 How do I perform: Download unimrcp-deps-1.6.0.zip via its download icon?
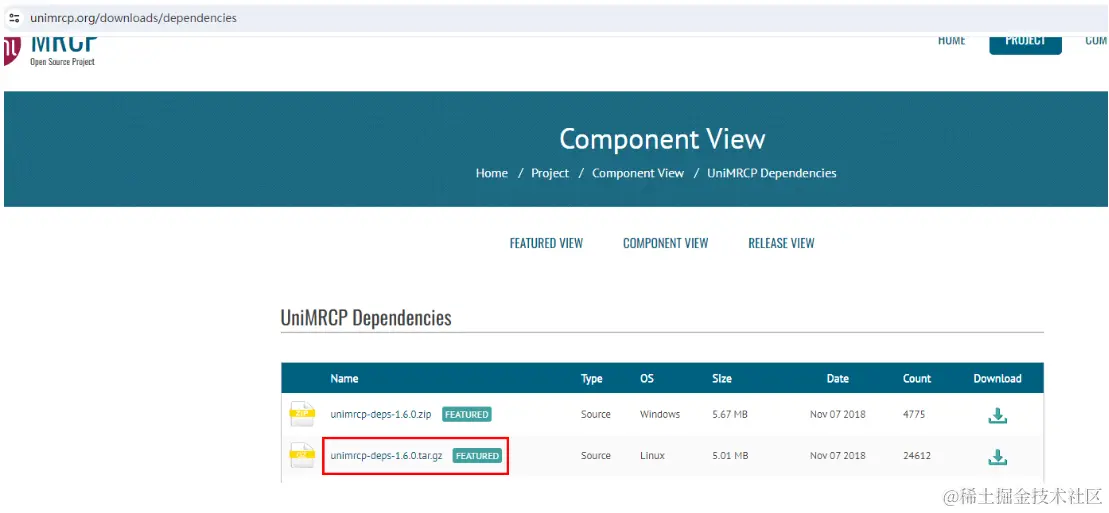(997, 415)
